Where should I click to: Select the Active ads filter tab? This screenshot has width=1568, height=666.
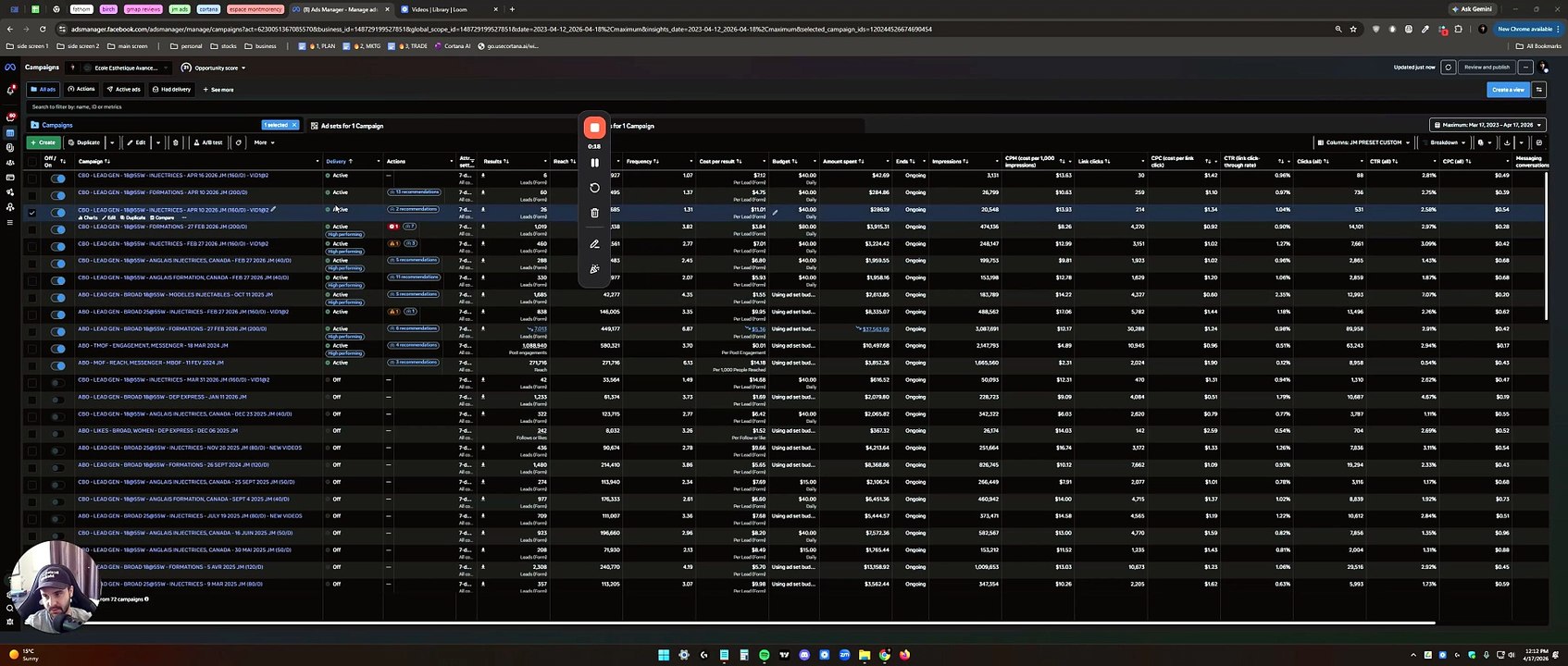[123, 90]
